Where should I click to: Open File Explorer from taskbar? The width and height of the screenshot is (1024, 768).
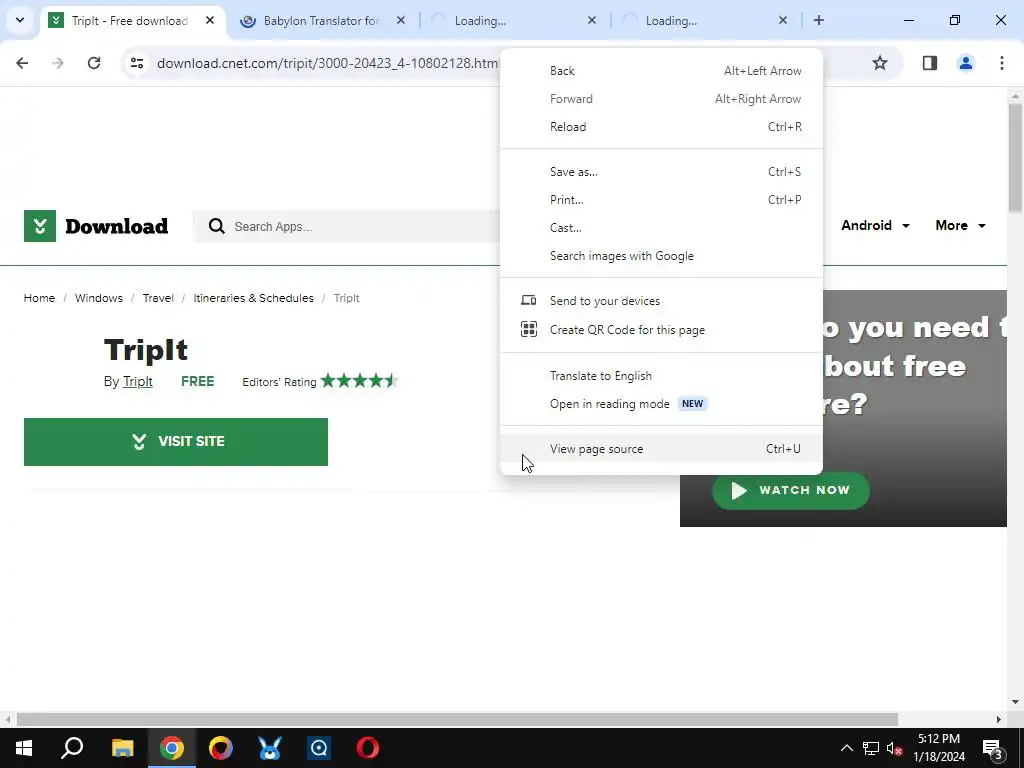122,748
